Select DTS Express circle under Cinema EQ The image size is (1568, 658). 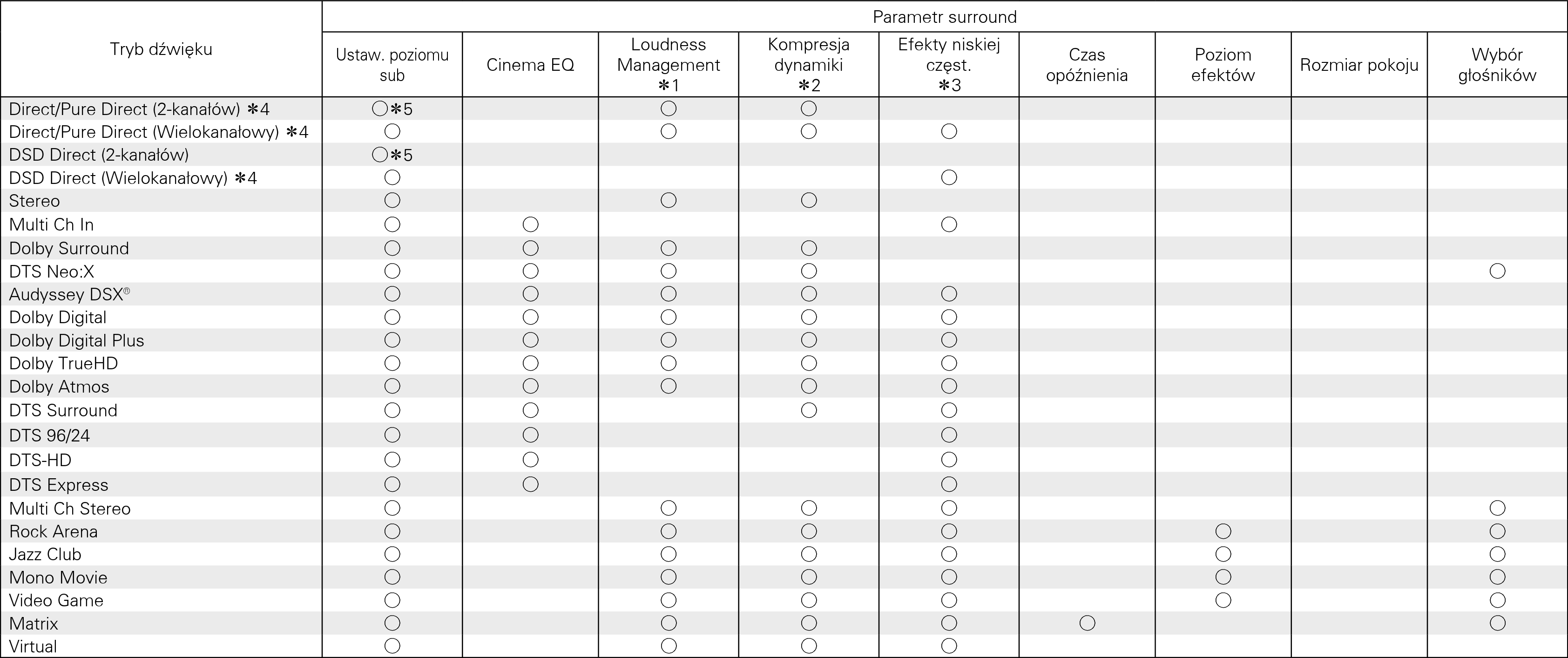530,484
